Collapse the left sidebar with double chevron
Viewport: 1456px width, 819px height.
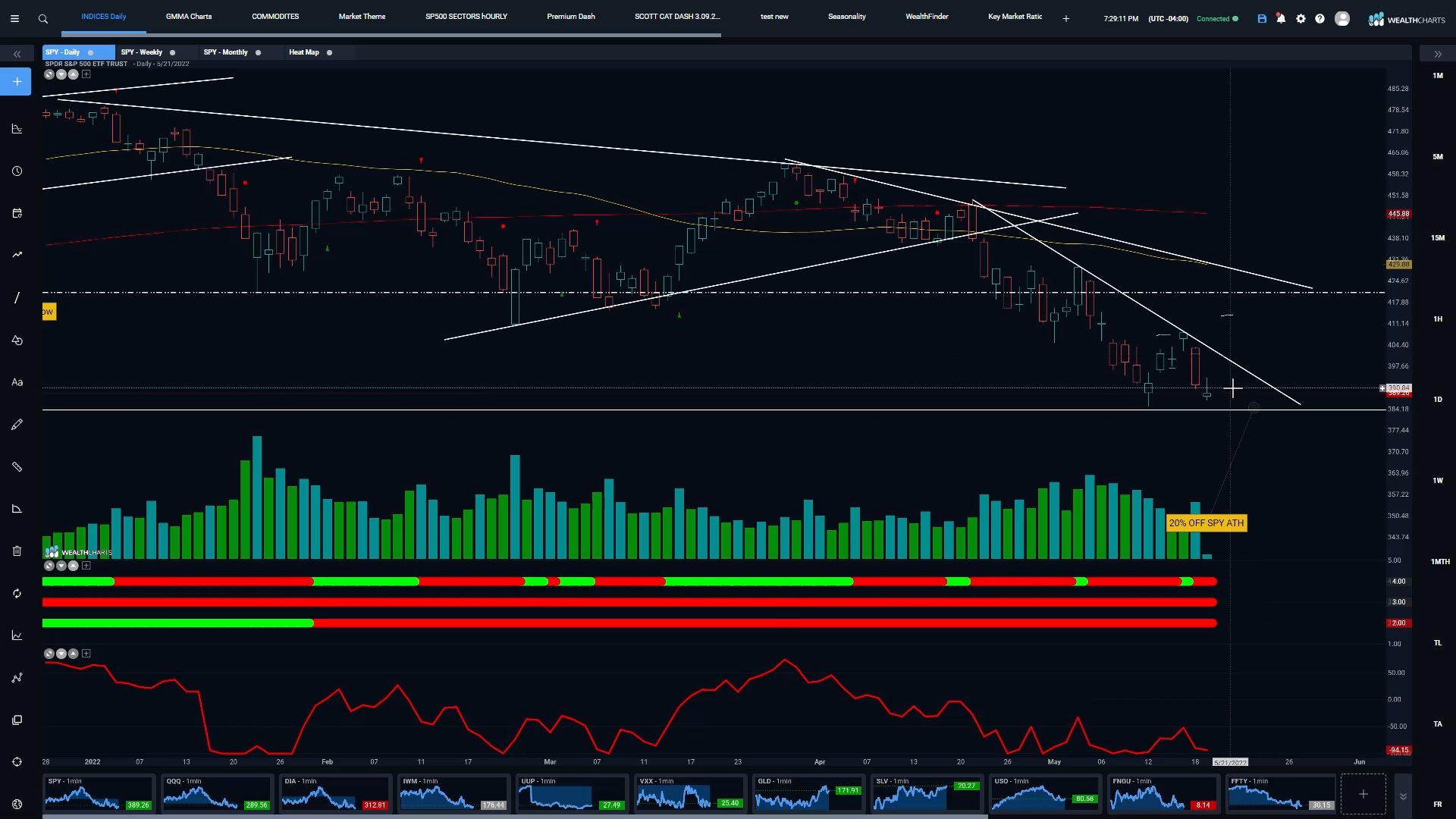point(17,54)
